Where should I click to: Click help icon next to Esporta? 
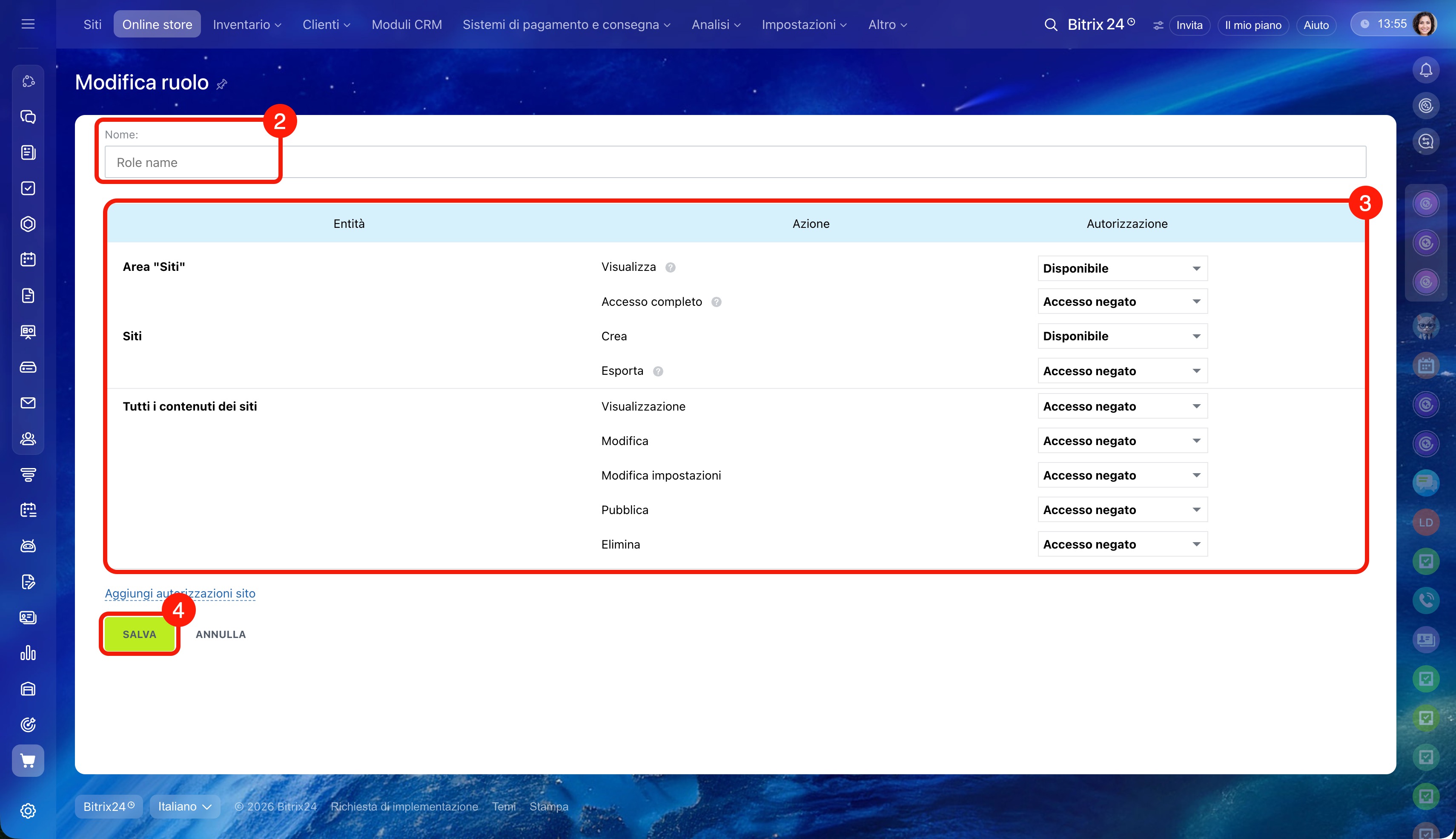(x=658, y=372)
